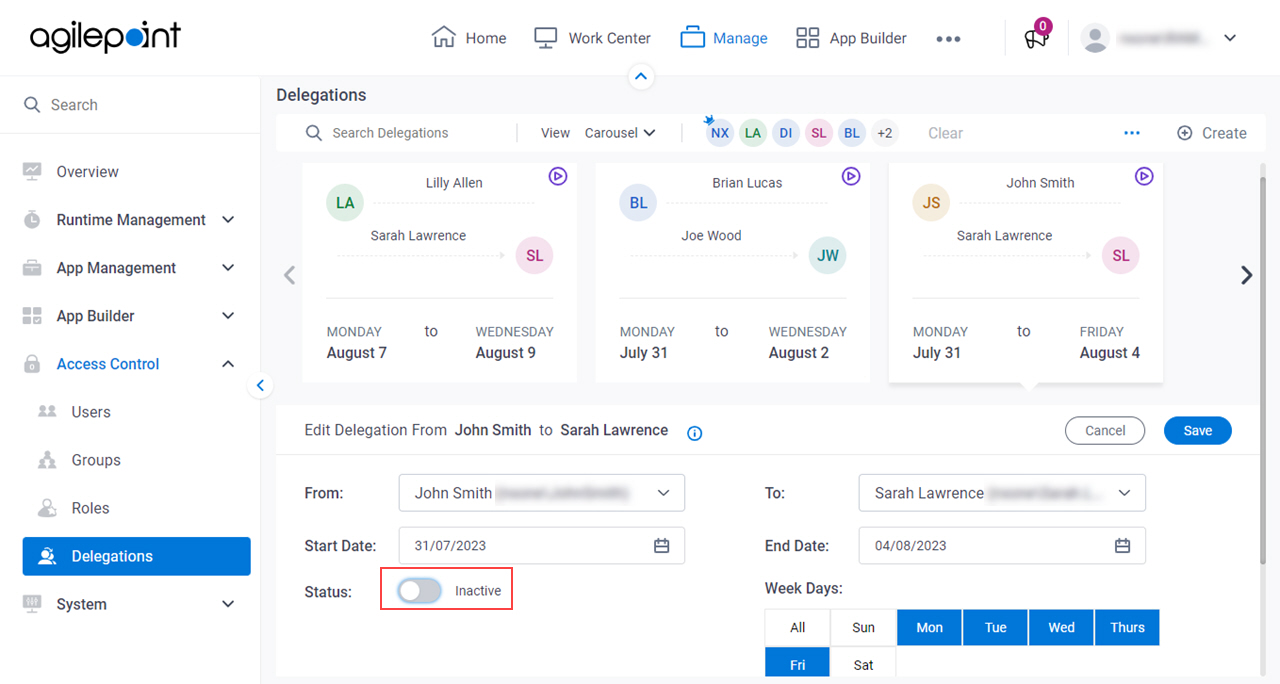This screenshot has height=684, width=1280.
Task: Toggle Fri week day
Action: (797, 664)
